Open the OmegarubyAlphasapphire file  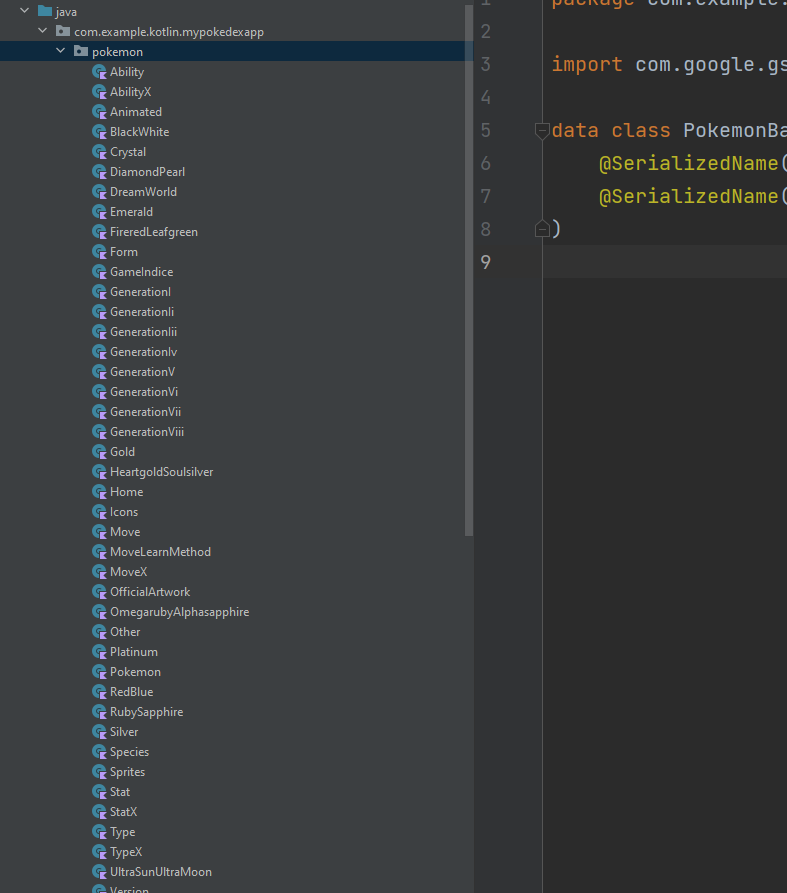point(179,612)
